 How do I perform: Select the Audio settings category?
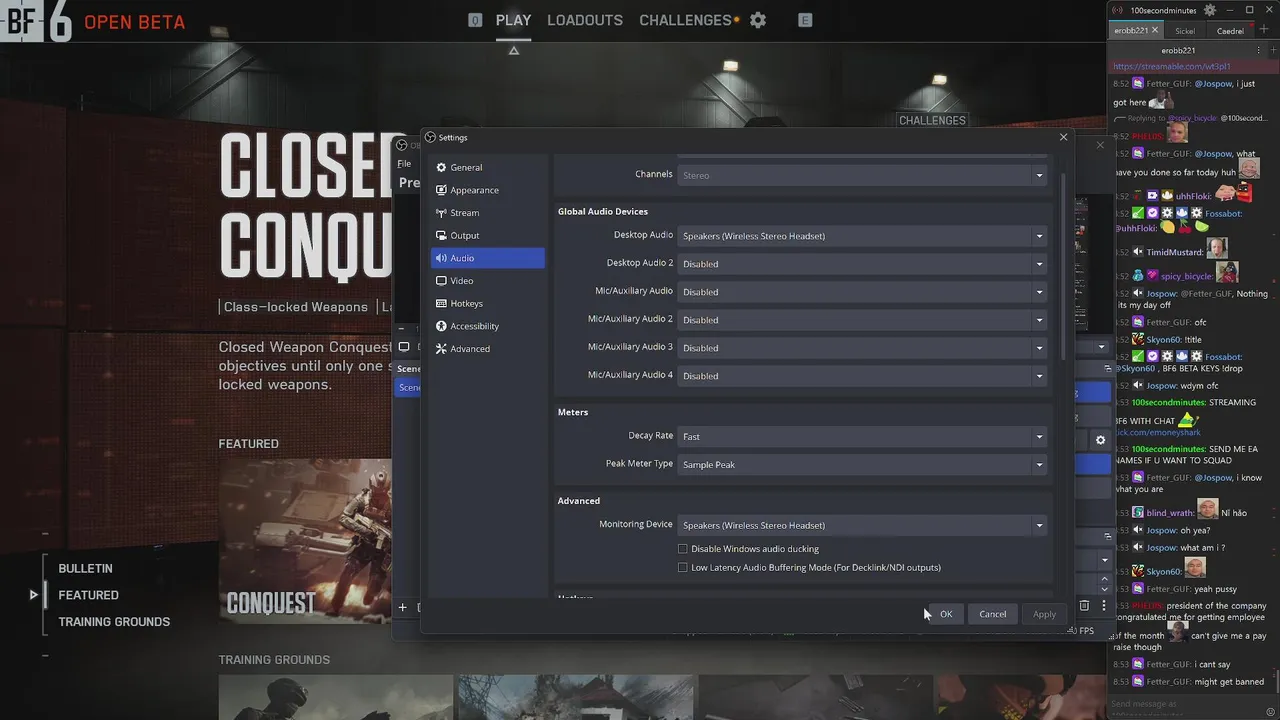click(487, 258)
